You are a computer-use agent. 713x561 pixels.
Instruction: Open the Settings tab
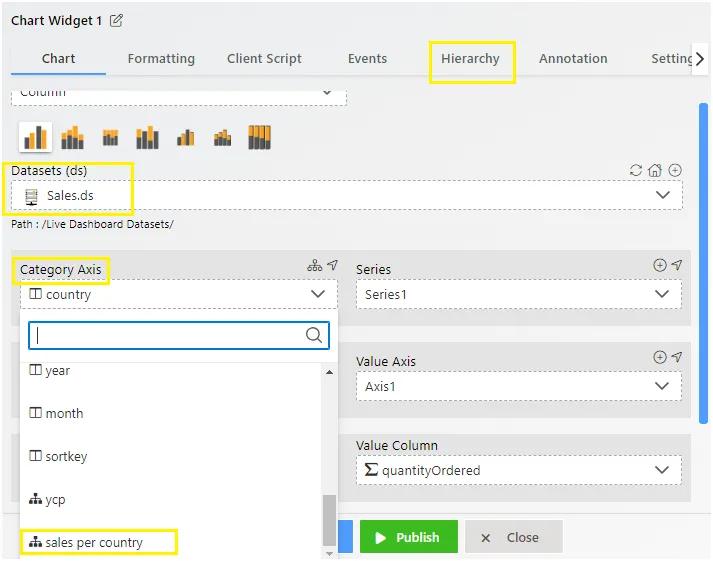[x=671, y=59]
